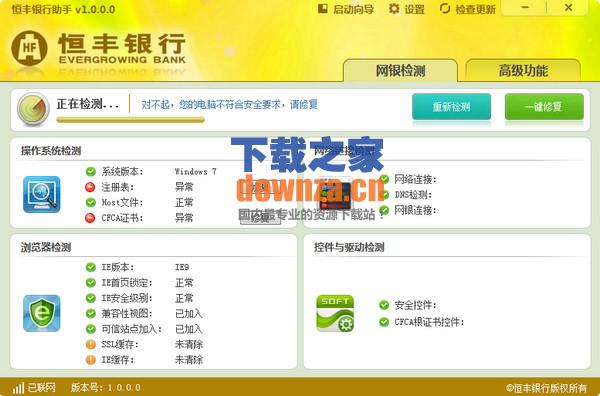
Task: Click the green check beside DNS检测
Action: [x=384, y=195]
